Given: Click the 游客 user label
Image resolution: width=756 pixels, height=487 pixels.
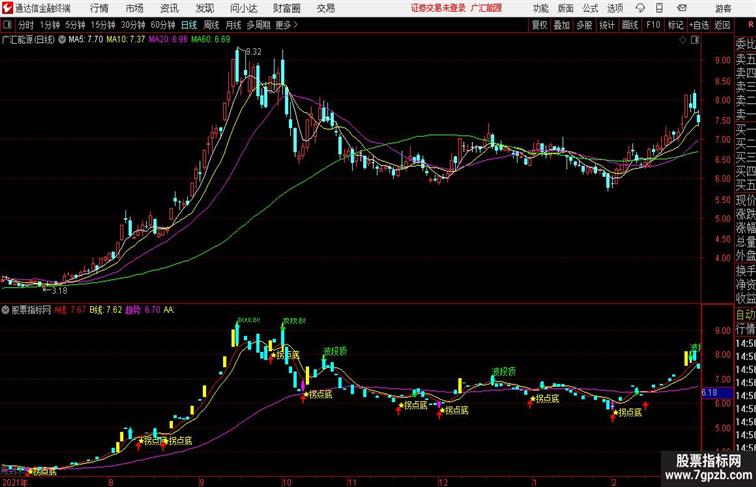Looking at the screenshot, I should pyautogui.click(x=723, y=8).
